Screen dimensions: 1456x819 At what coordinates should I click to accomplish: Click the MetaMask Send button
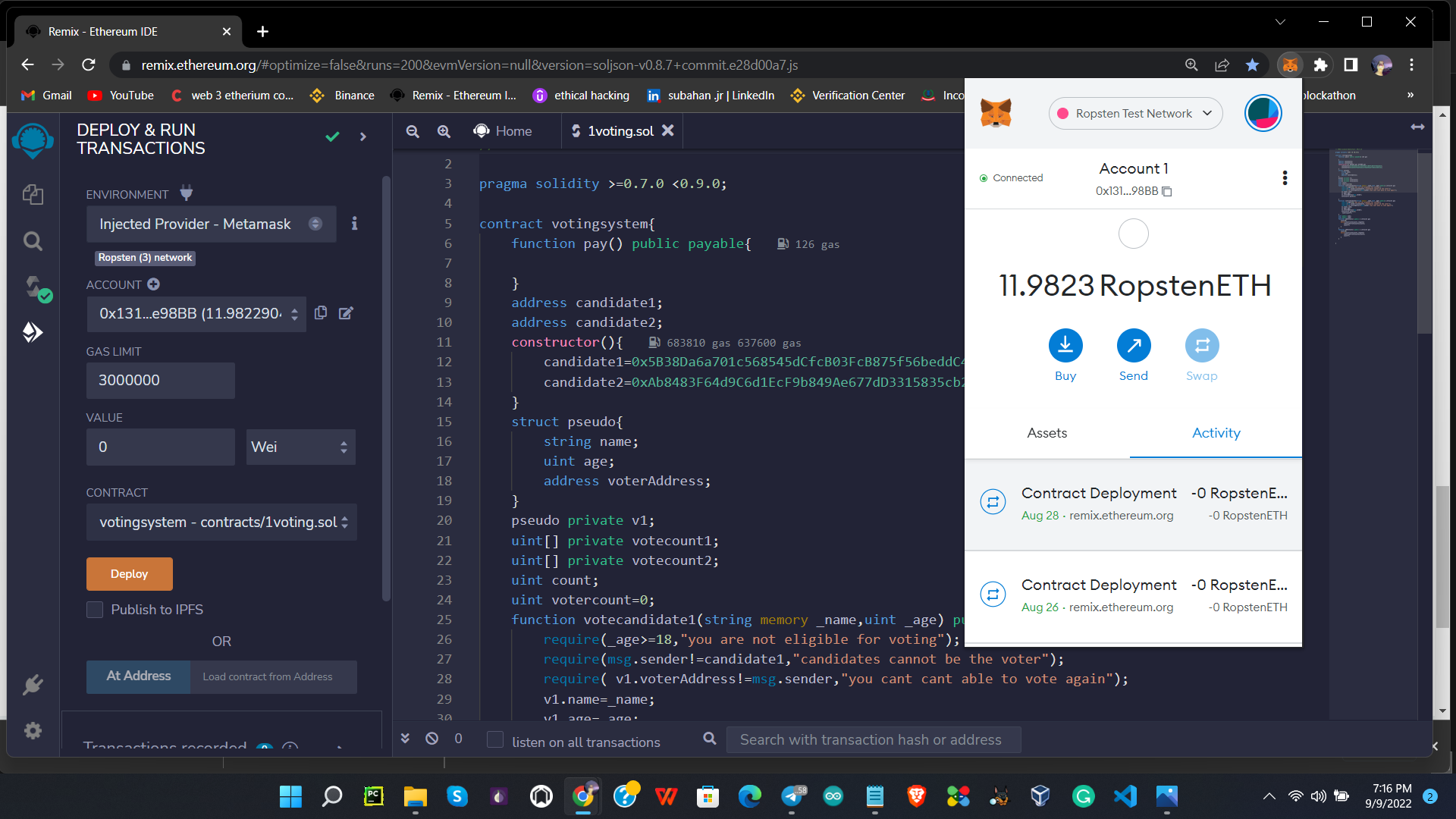tap(1133, 346)
